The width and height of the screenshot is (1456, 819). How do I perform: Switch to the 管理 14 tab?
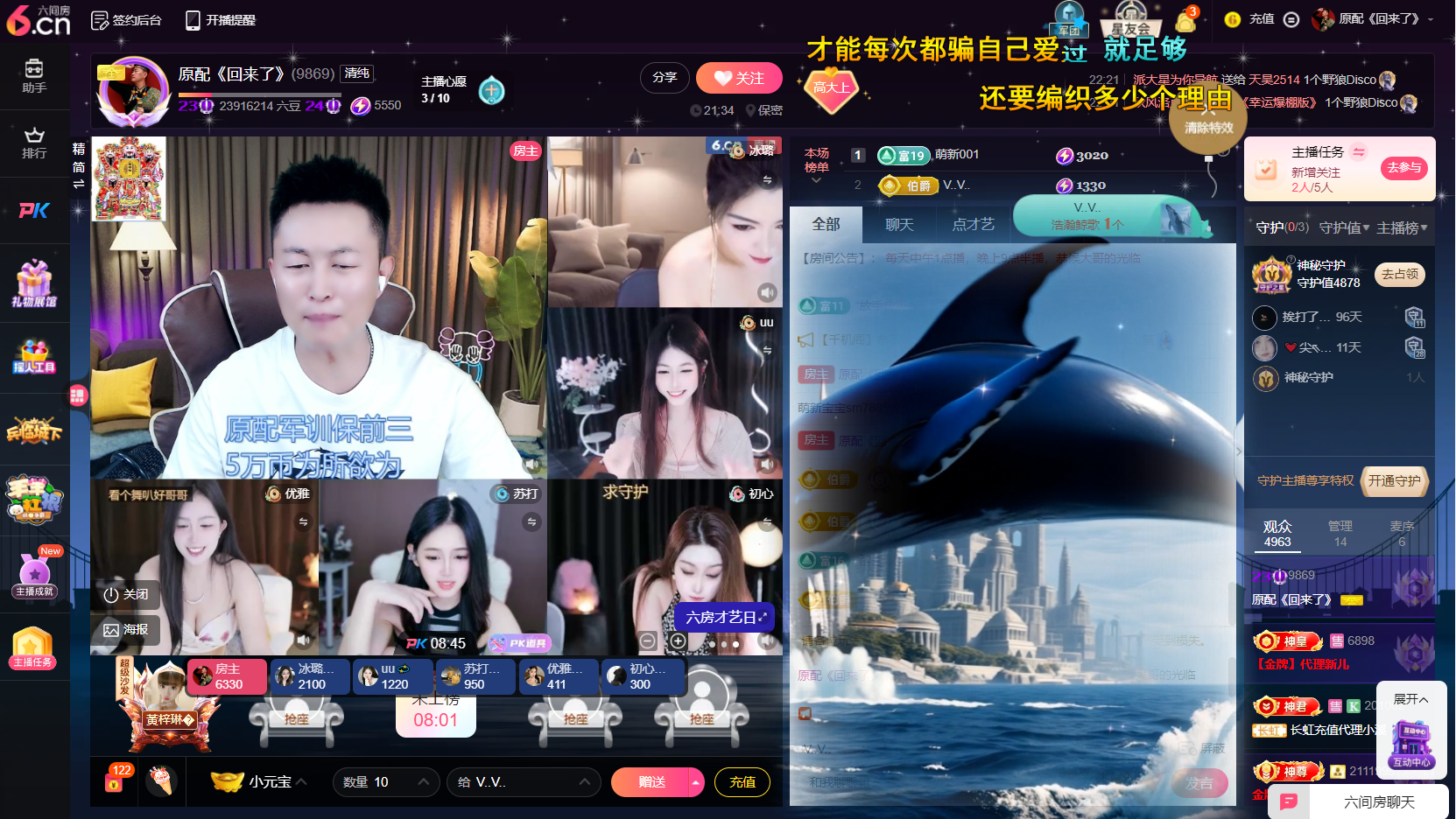pyautogui.click(x=1340, y=534)
